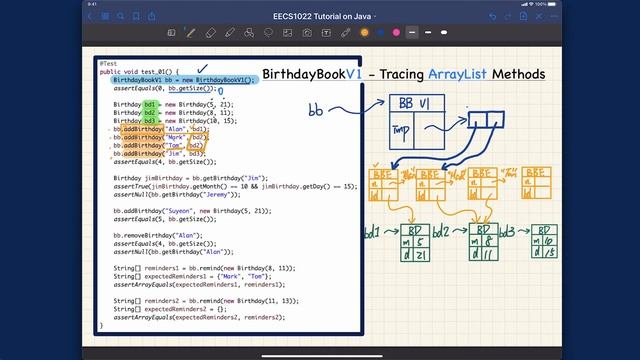Open the share and export menu
The width and height of the screenshot is (640, 360).
[151, 16]
